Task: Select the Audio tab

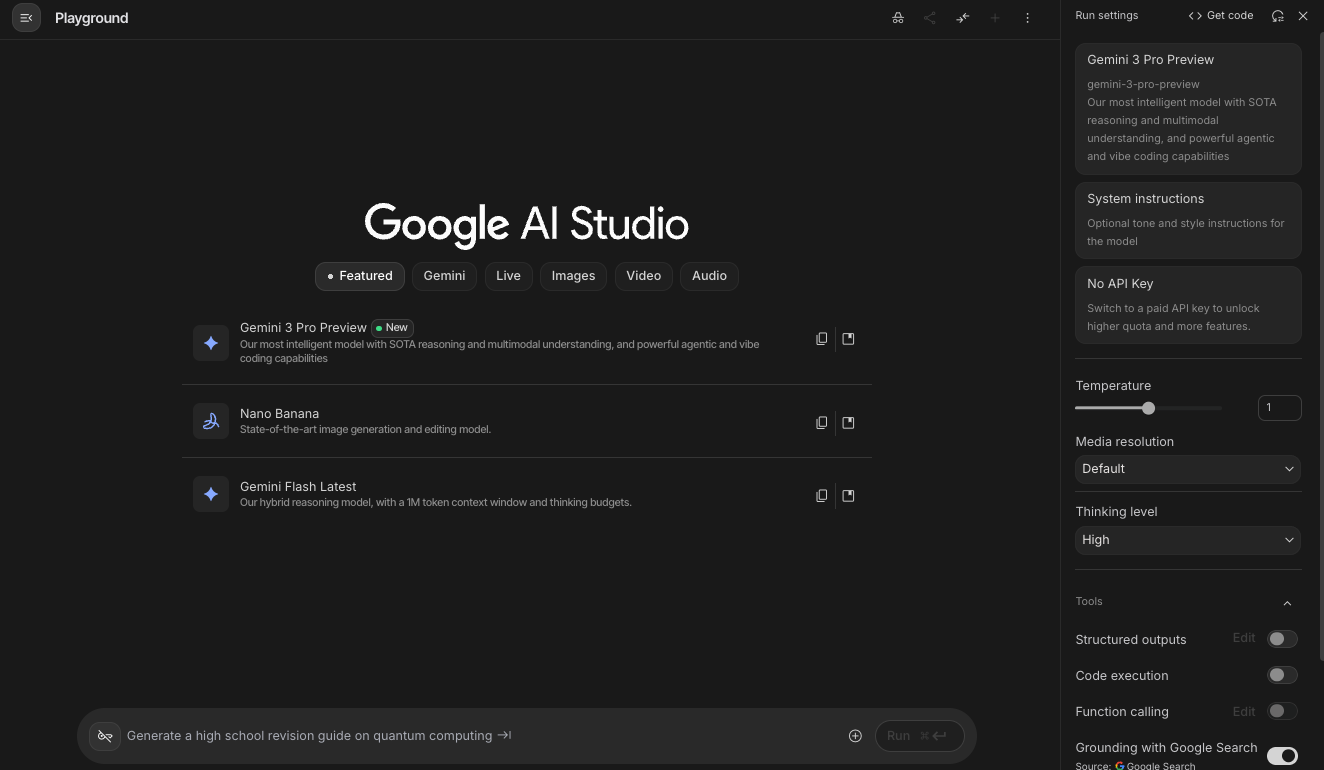Action: [709, 276]
